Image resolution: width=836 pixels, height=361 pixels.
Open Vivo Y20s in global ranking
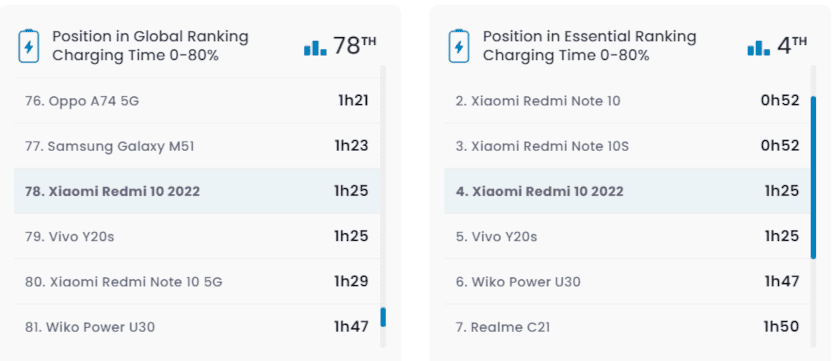coord(197,236)
